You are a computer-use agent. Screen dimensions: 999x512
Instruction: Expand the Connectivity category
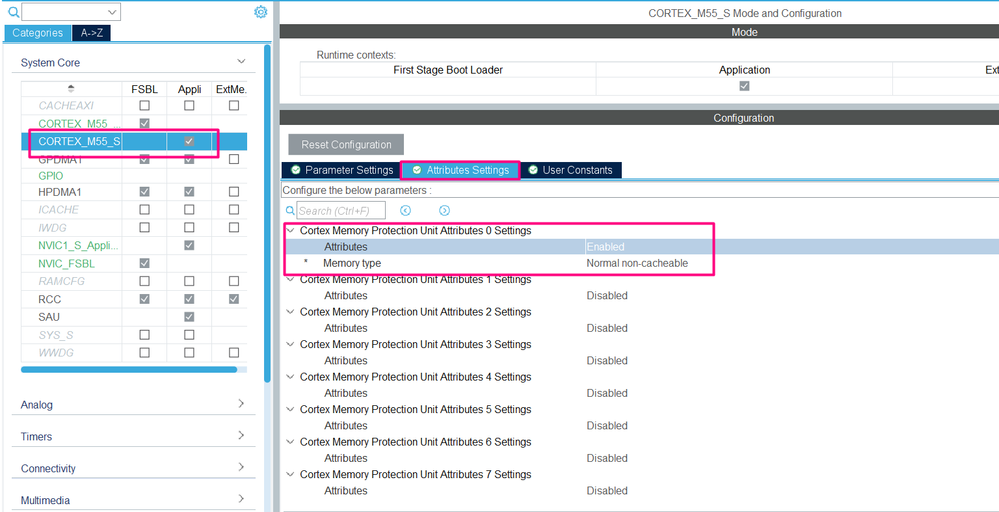[x=241, y=467]
